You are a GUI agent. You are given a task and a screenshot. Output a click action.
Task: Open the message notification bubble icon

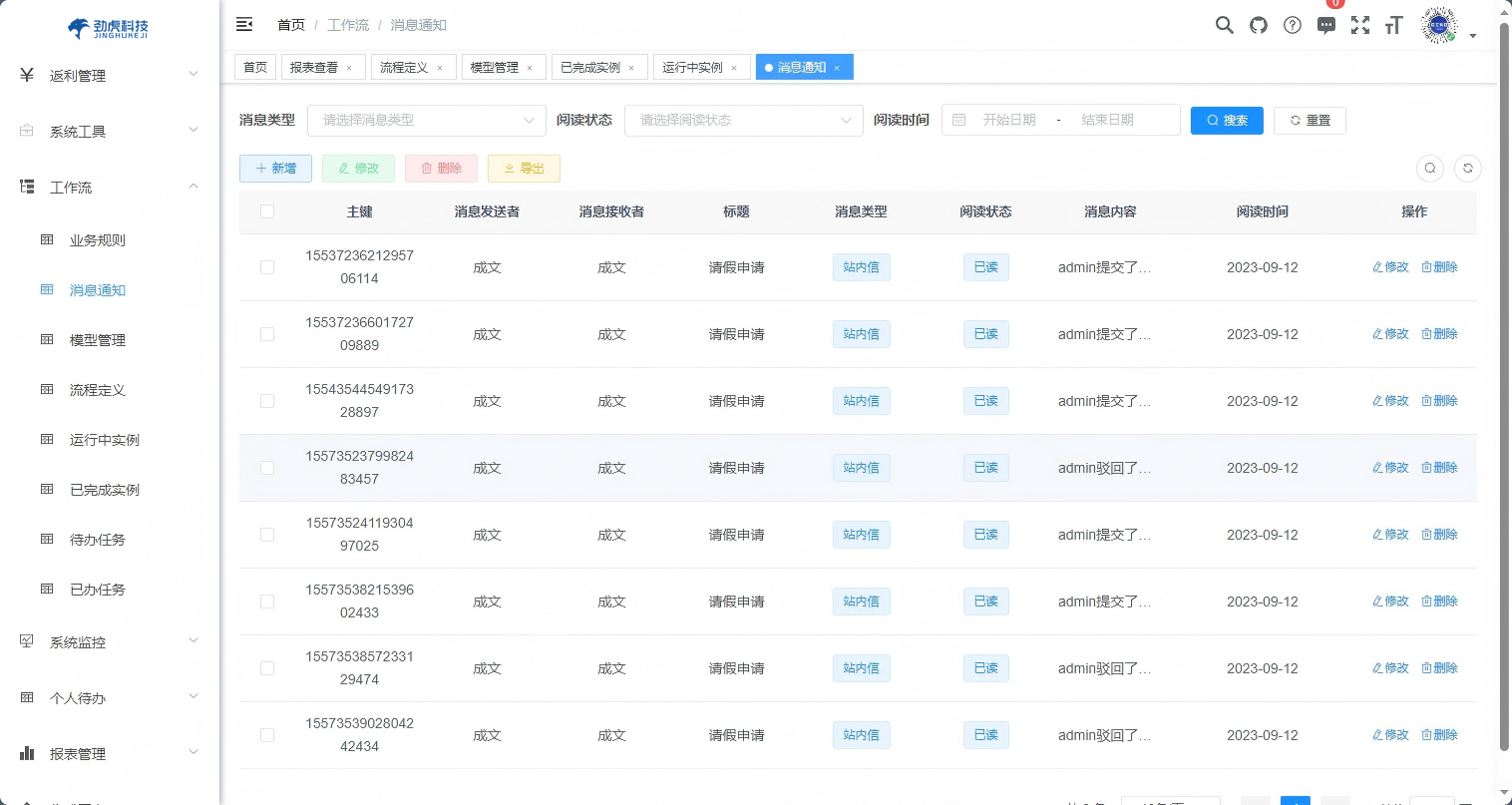1326,26
